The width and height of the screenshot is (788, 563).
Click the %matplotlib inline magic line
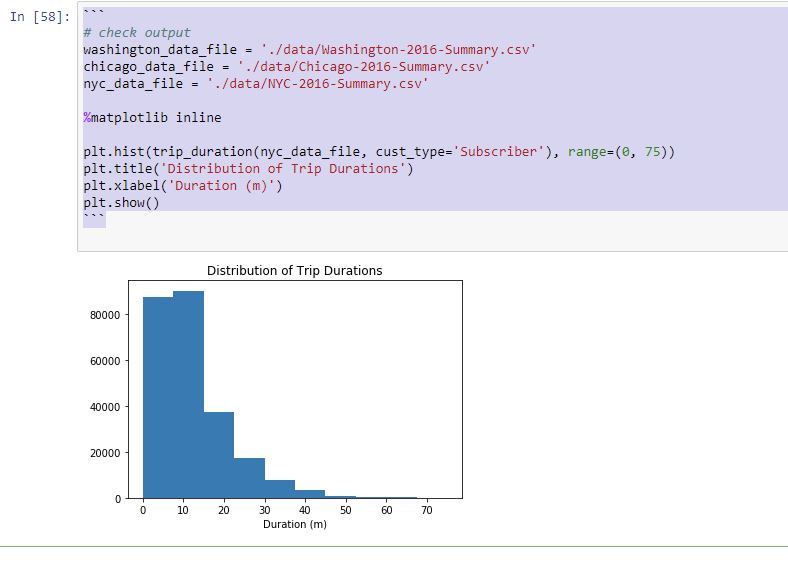pyautogui.click(x=152, y=118)
